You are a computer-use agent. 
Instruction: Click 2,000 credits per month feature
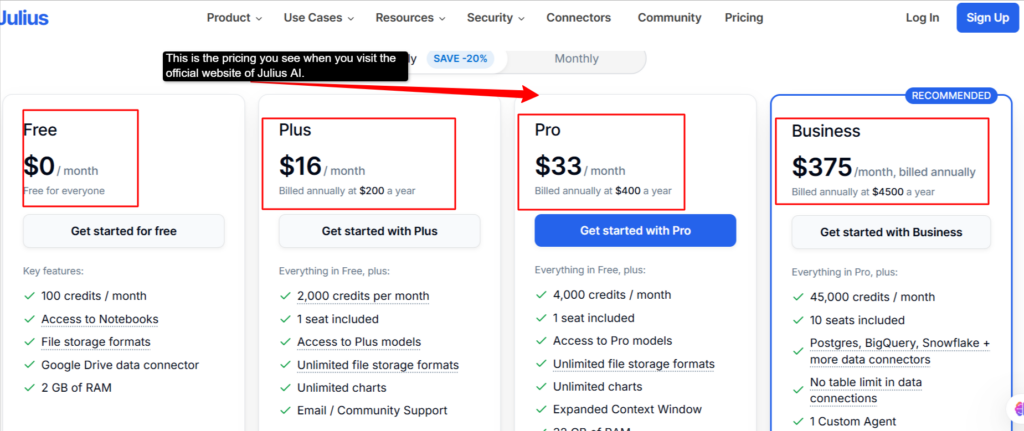pyautogui.click(x=363, y=296)
